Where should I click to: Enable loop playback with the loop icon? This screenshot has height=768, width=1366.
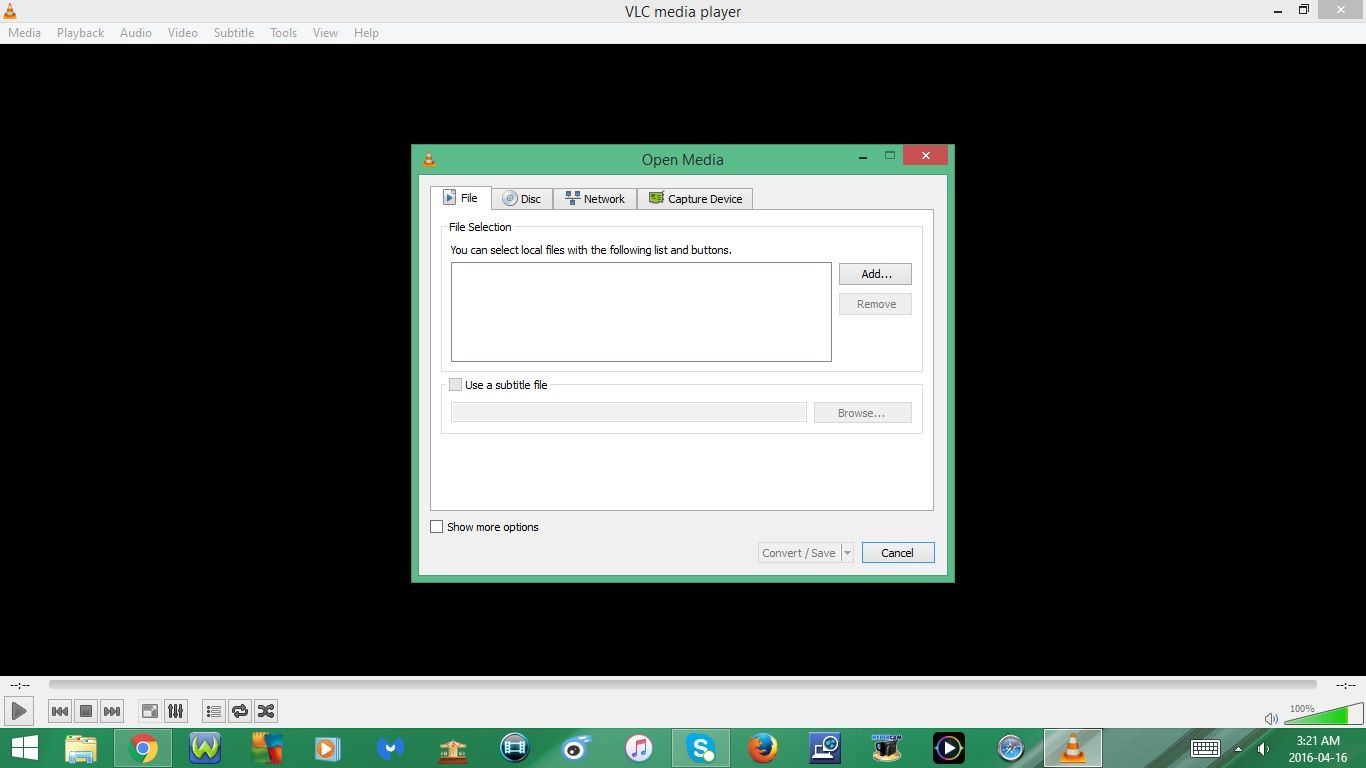click(240, 711)
